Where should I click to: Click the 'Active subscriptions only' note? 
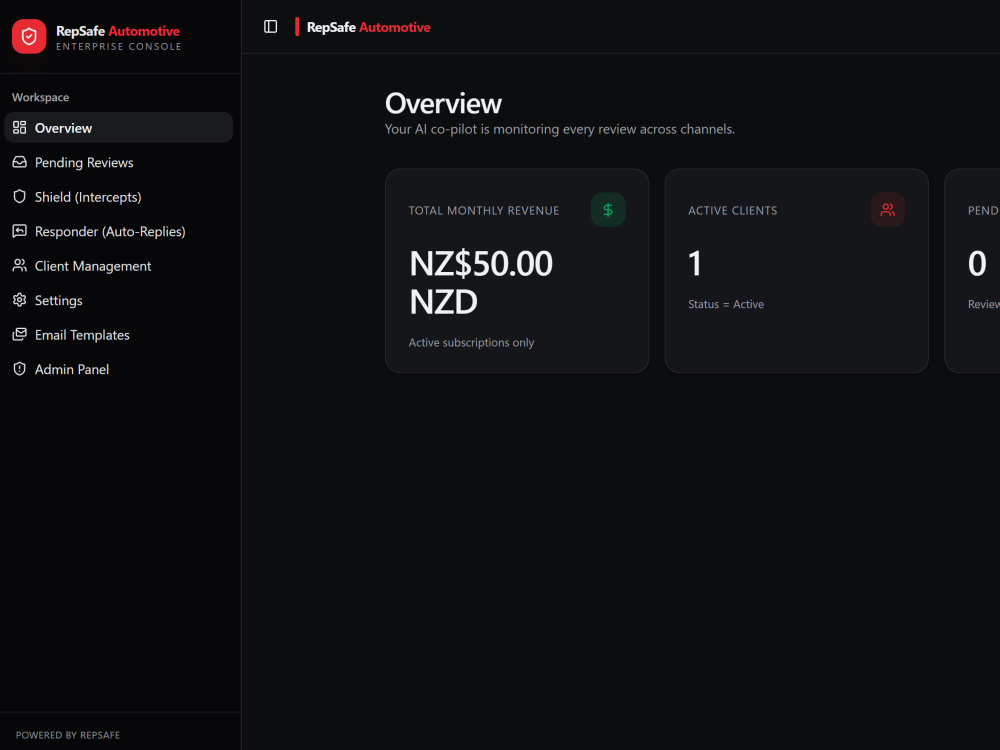pos(471,342)
